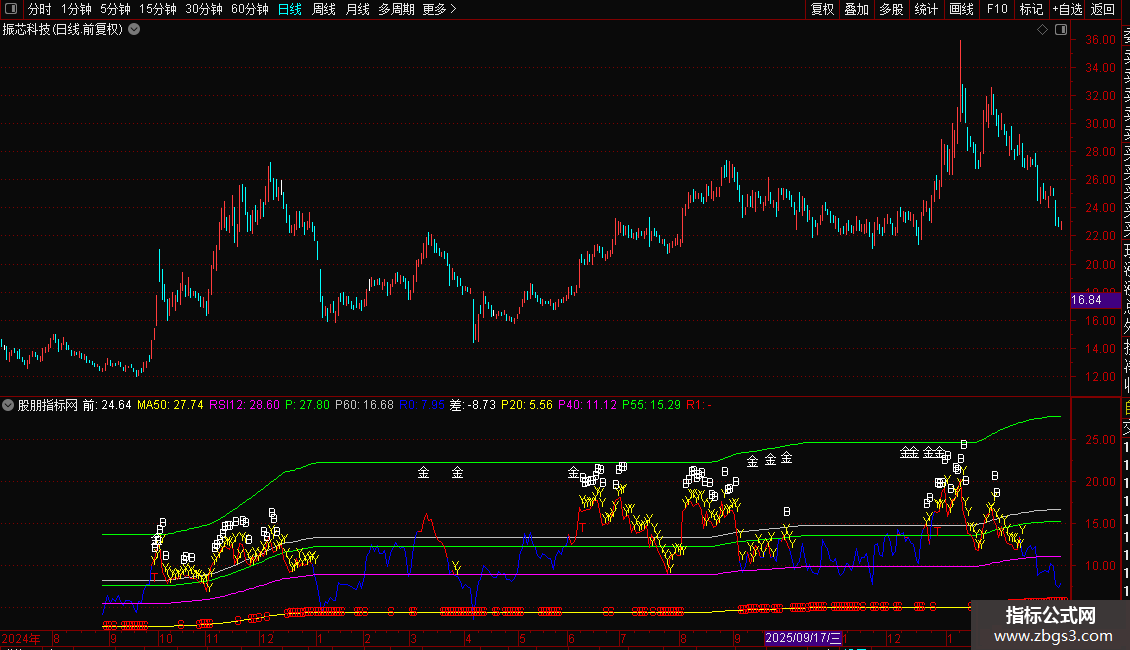Click the 复权 button

tap(822, 9)
